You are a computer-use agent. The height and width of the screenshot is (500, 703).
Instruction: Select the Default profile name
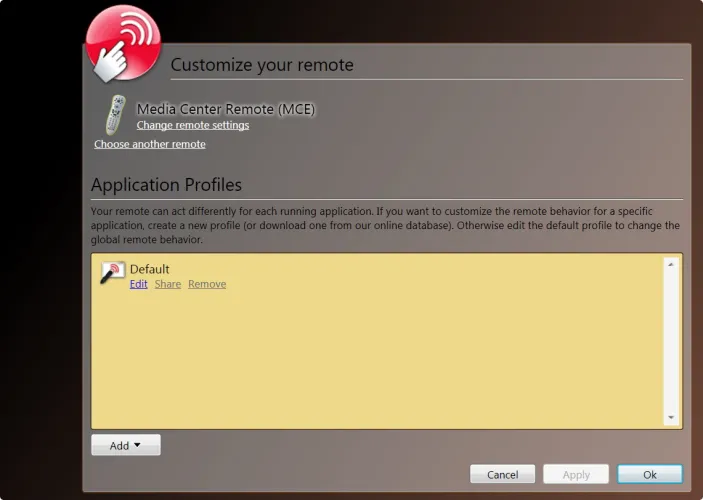(150, 269)
